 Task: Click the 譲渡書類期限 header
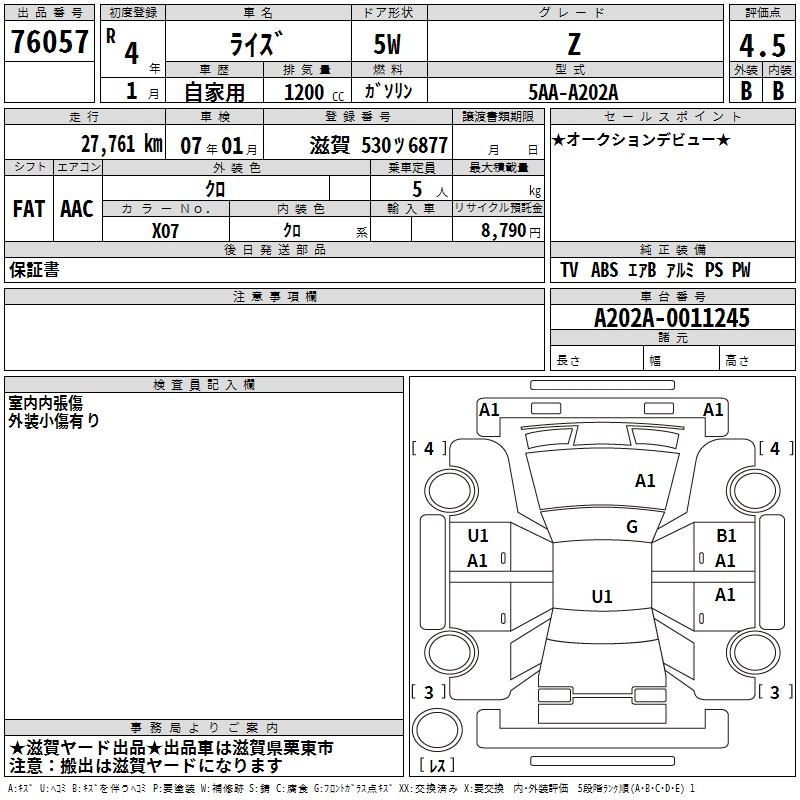pyautogui.click(x=498, y=116)
